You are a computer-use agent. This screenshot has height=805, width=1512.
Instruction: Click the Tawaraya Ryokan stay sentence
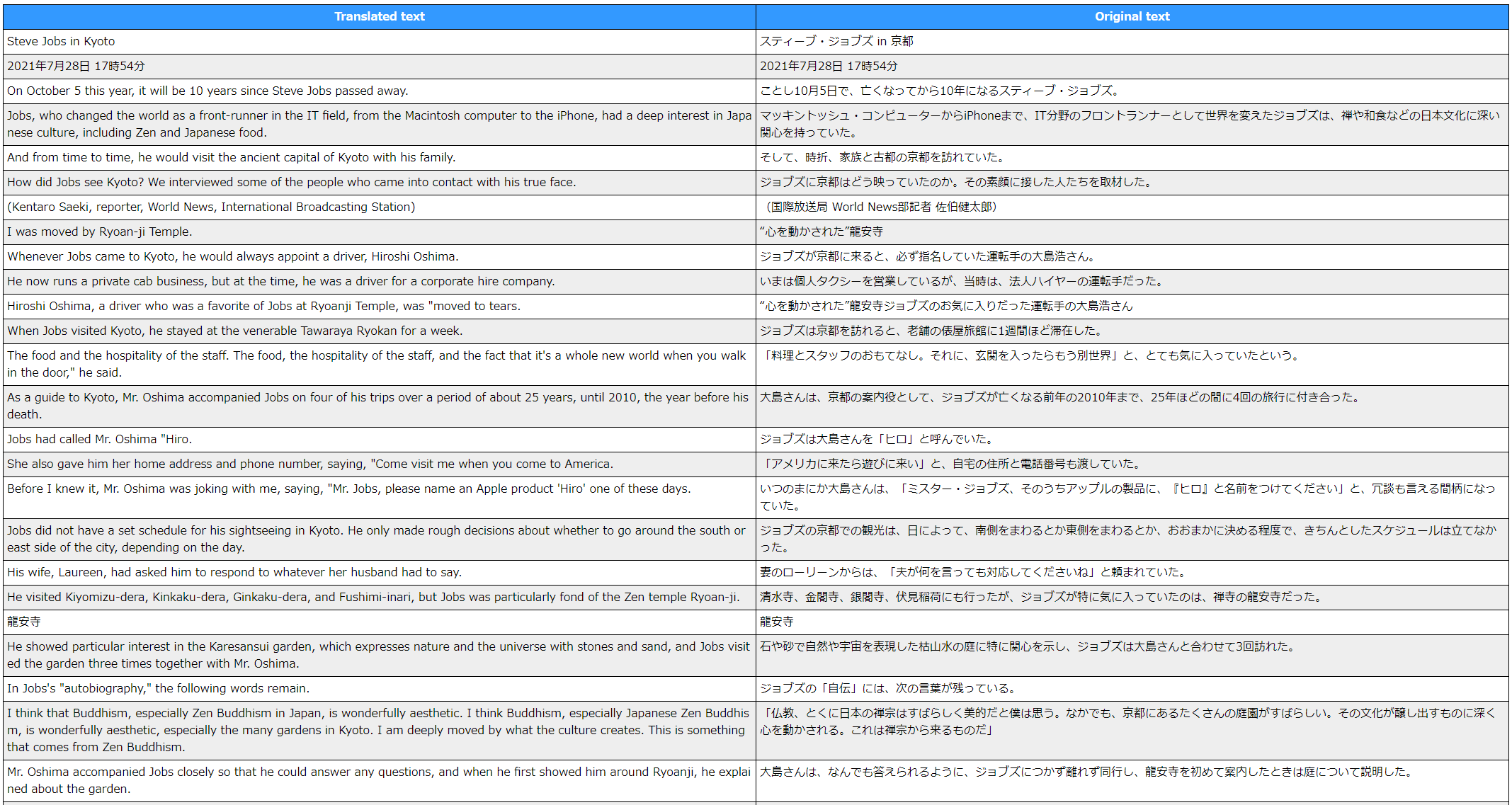[x=234, y=331]
